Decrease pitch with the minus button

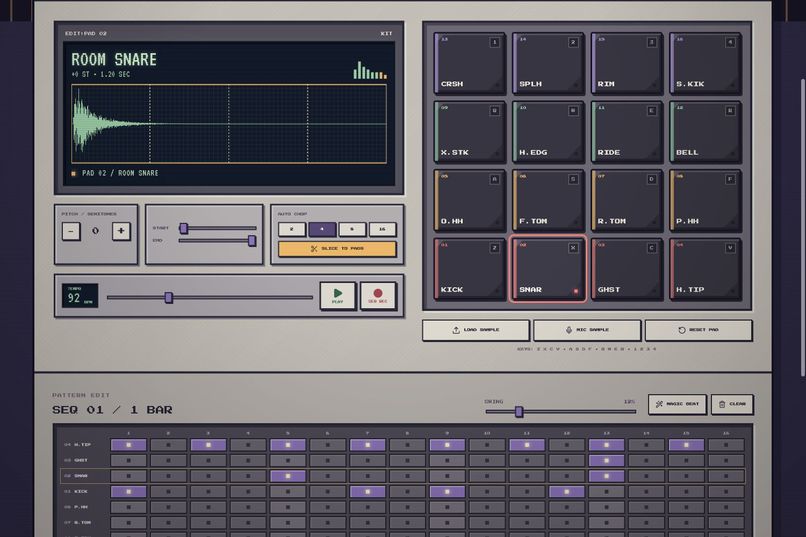click(71, 231)
